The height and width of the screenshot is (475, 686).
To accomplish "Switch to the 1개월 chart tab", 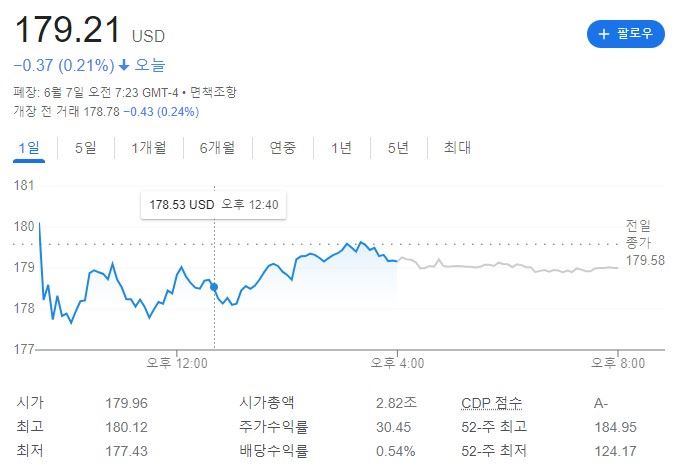I will tap(148, 148).
